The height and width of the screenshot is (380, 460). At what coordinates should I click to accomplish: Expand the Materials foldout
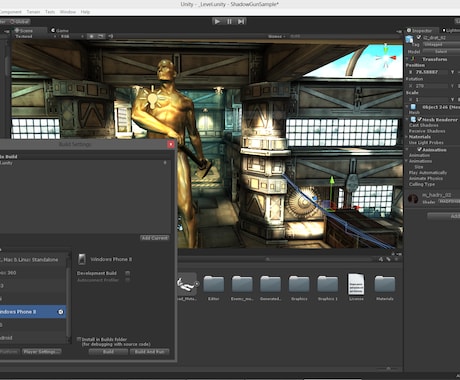click(407, 137)
